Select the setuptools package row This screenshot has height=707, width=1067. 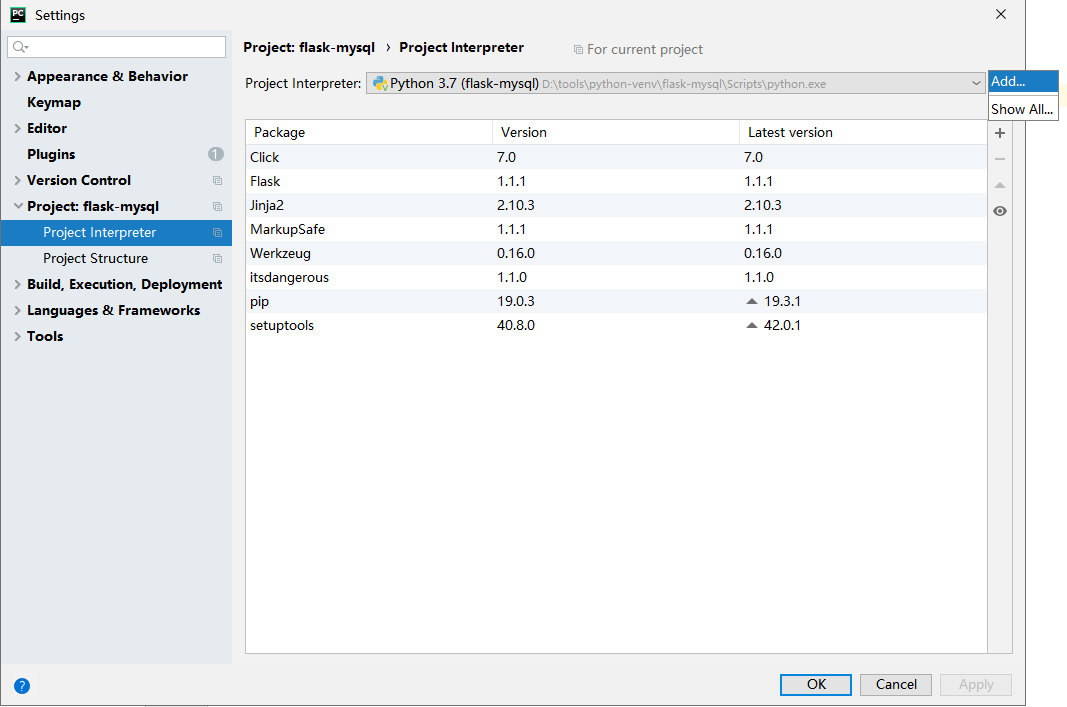click(616, 325)
